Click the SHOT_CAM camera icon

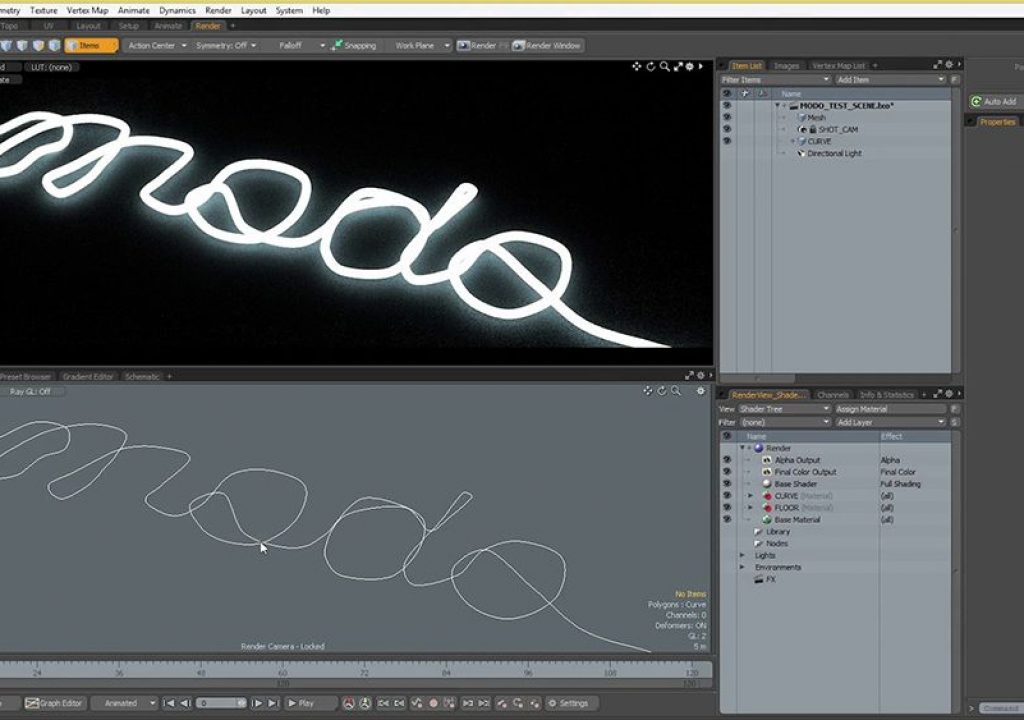point(803,129)
